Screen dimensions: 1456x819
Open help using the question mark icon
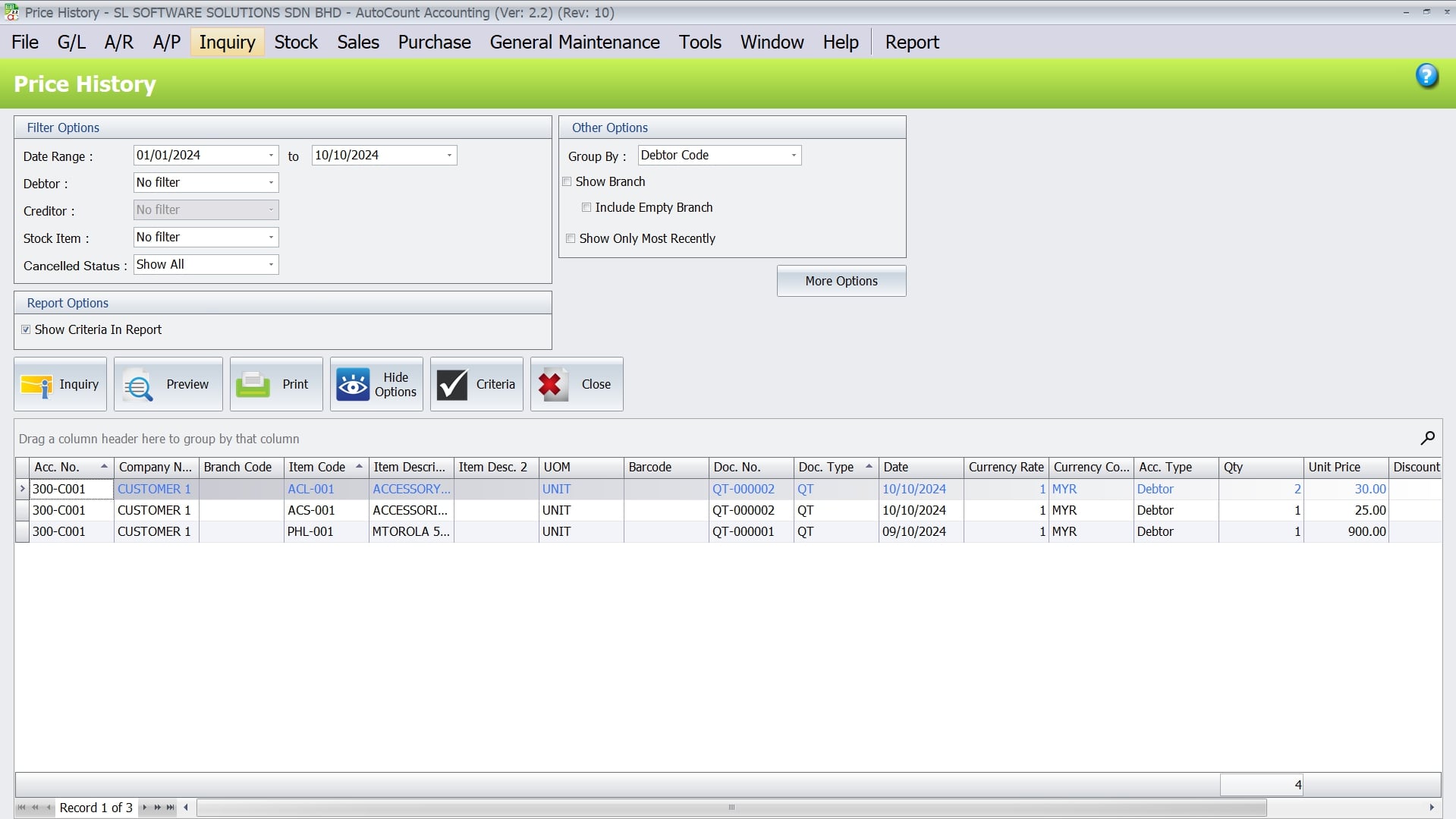coord(1427,75)
